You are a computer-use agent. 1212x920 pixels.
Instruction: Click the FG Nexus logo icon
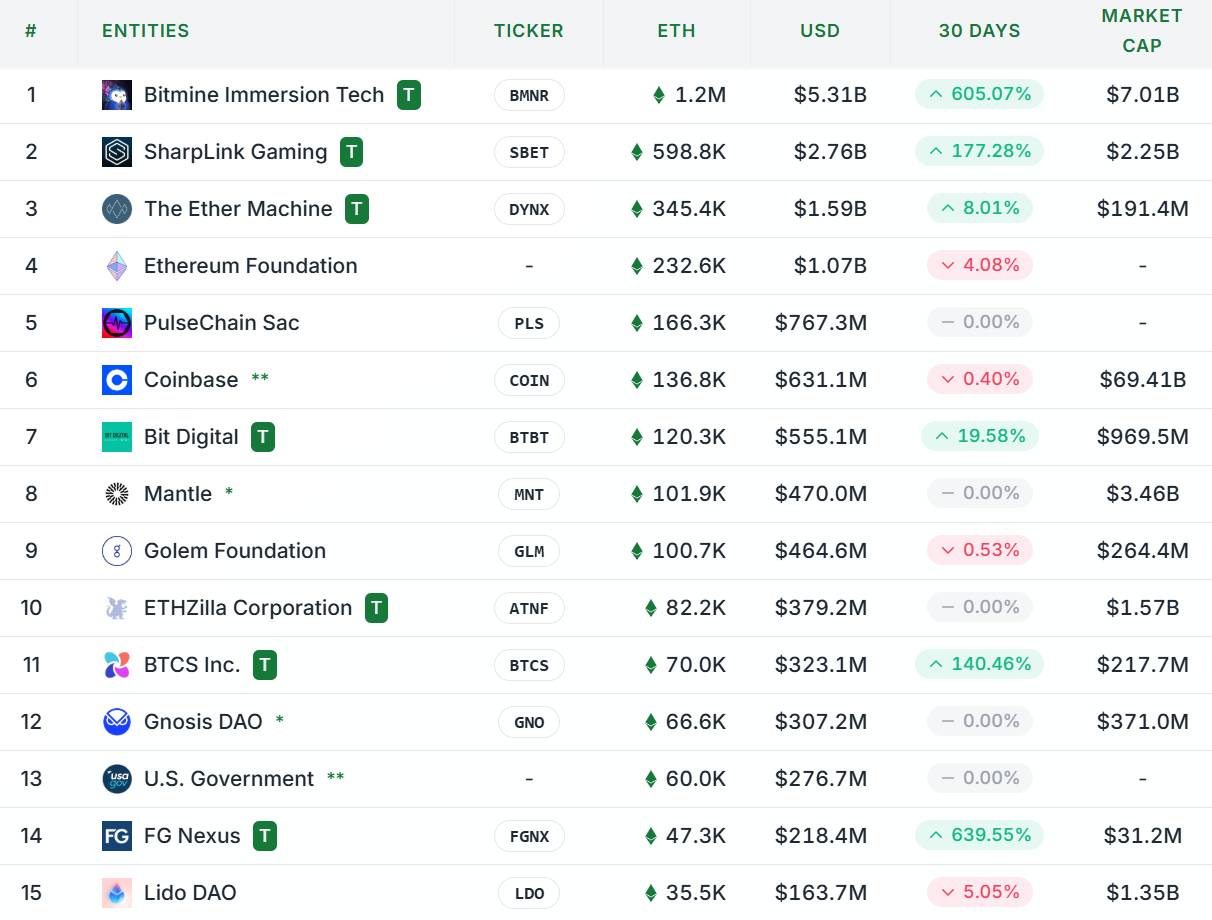[117, 836]
